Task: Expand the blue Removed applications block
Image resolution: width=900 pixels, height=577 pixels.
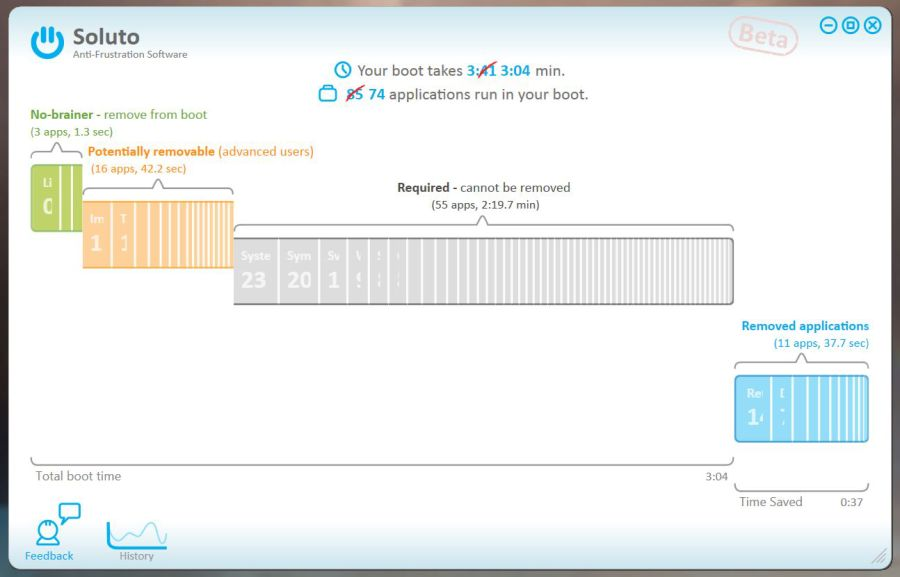Action: (801, 409)
